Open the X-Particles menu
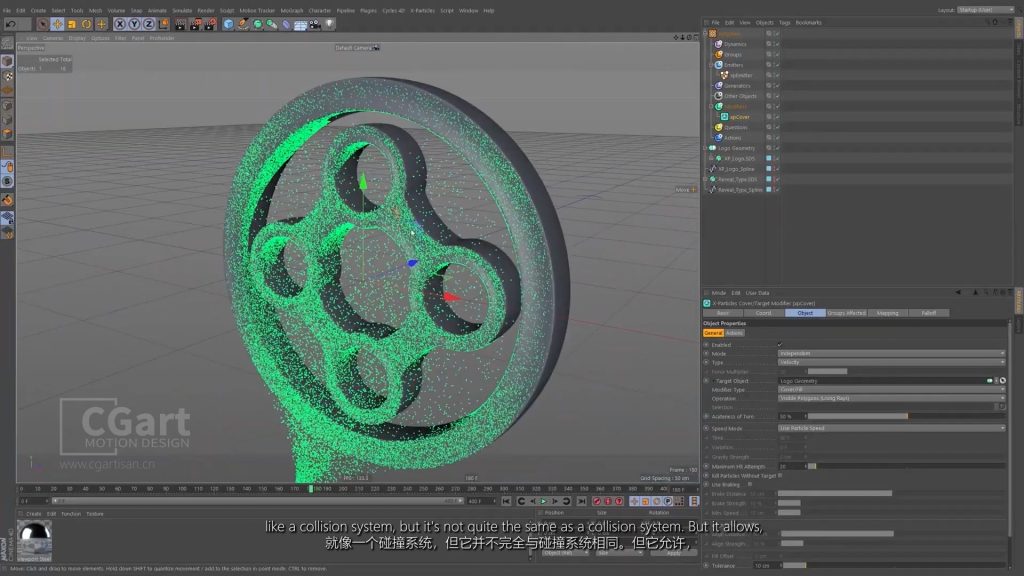 (423, 10)
